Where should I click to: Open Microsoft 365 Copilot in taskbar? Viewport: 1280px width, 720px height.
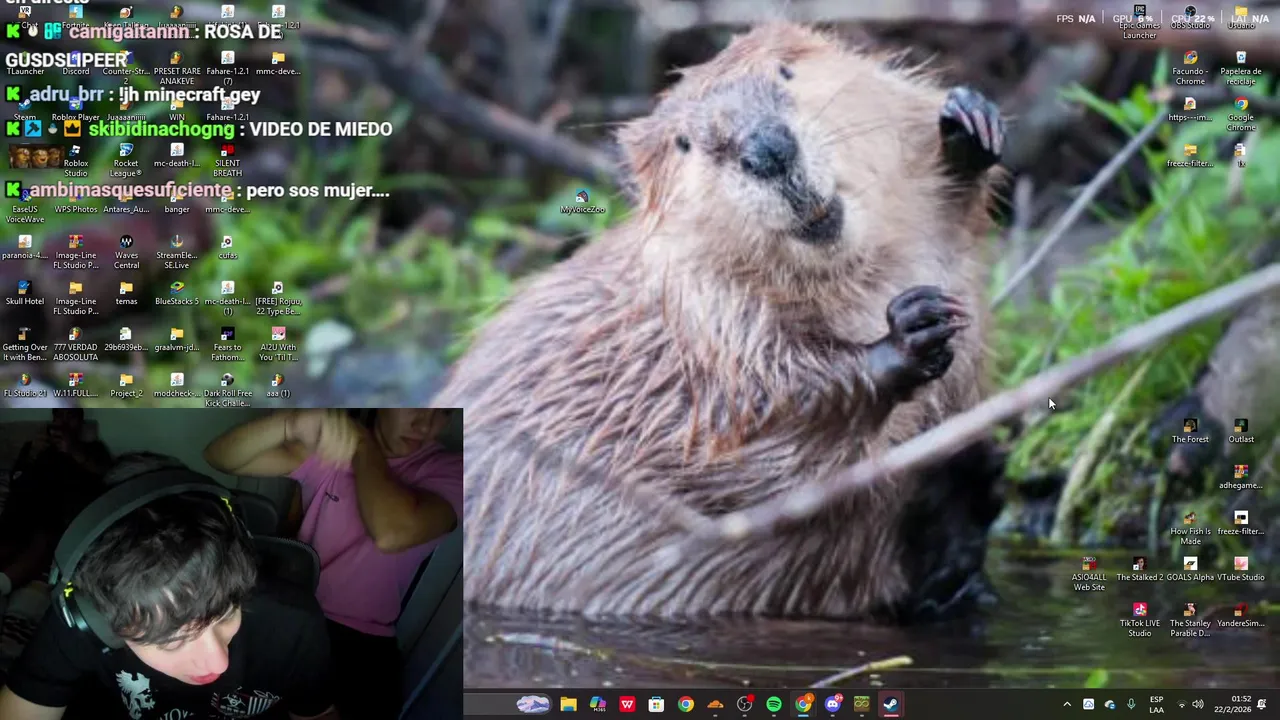(597, 704)
